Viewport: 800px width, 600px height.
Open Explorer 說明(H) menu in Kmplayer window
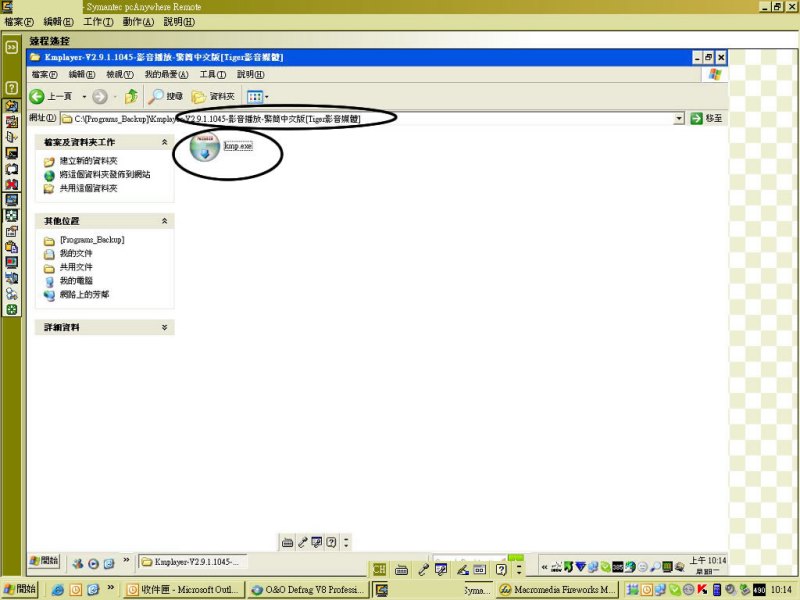coord(251,74)
